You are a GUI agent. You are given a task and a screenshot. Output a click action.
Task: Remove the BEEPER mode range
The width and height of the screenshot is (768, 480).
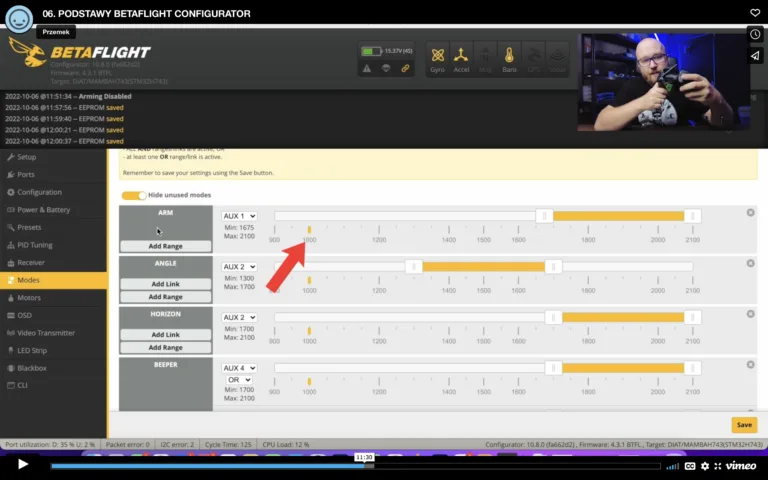(750, 365)
